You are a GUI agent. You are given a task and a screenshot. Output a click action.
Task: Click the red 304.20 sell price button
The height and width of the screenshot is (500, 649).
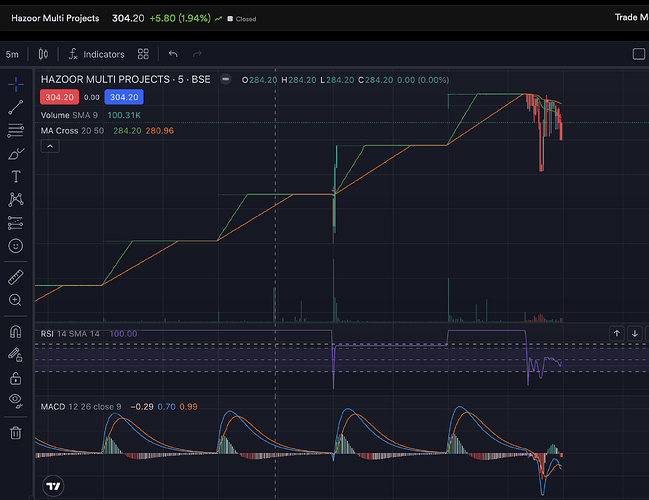(59, 97)
